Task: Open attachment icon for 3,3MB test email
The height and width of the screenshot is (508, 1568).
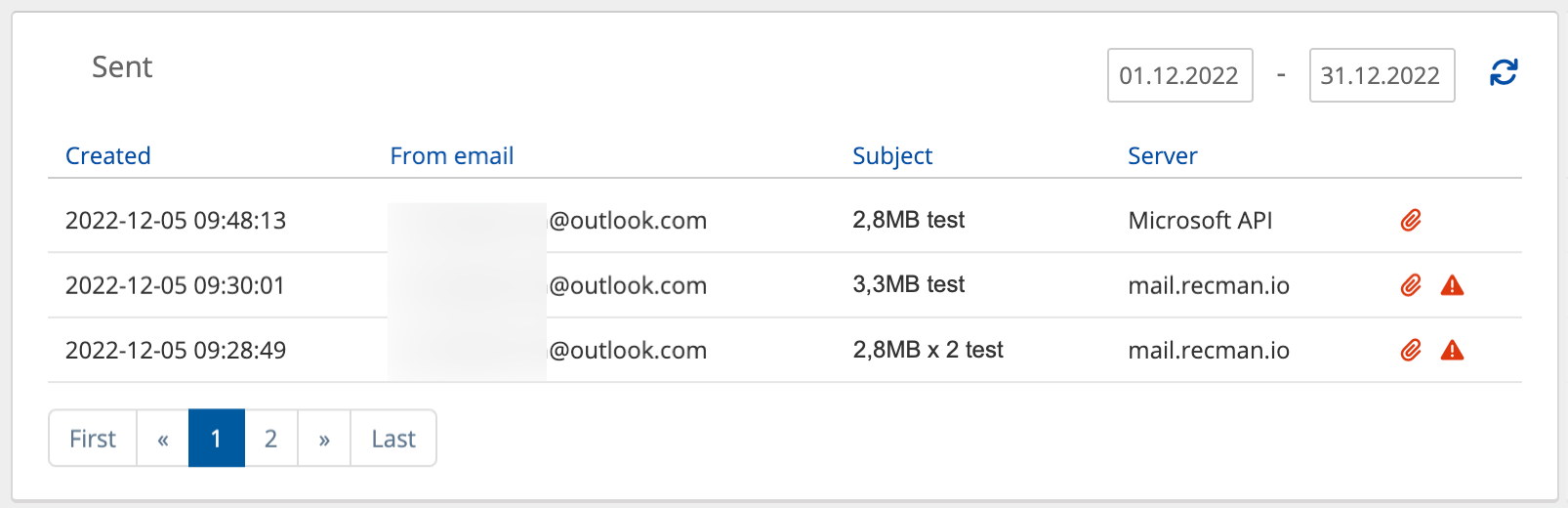Action: [x=1411, y=285]
